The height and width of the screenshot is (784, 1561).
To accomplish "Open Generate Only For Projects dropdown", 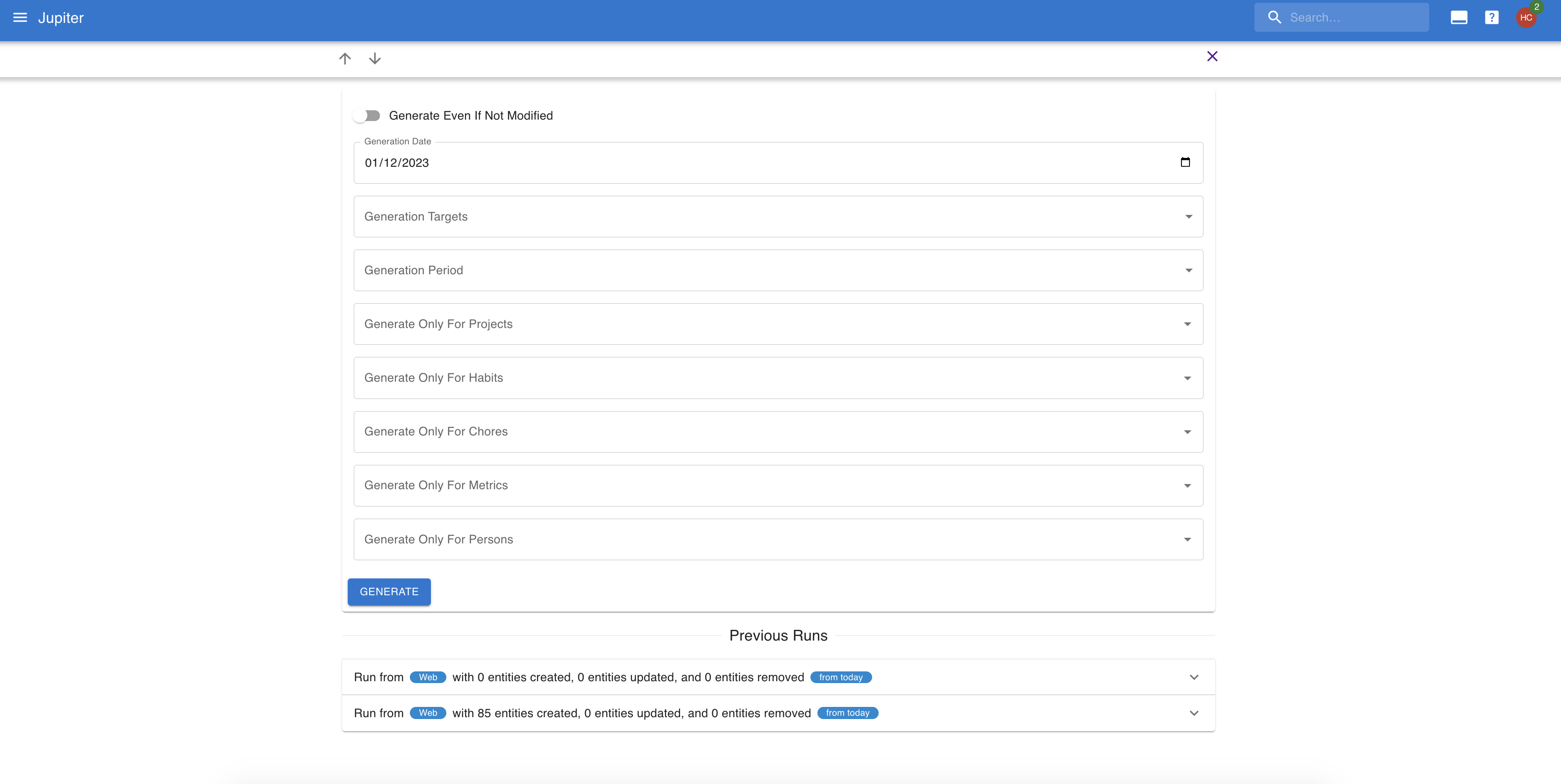I will [778, 324].
